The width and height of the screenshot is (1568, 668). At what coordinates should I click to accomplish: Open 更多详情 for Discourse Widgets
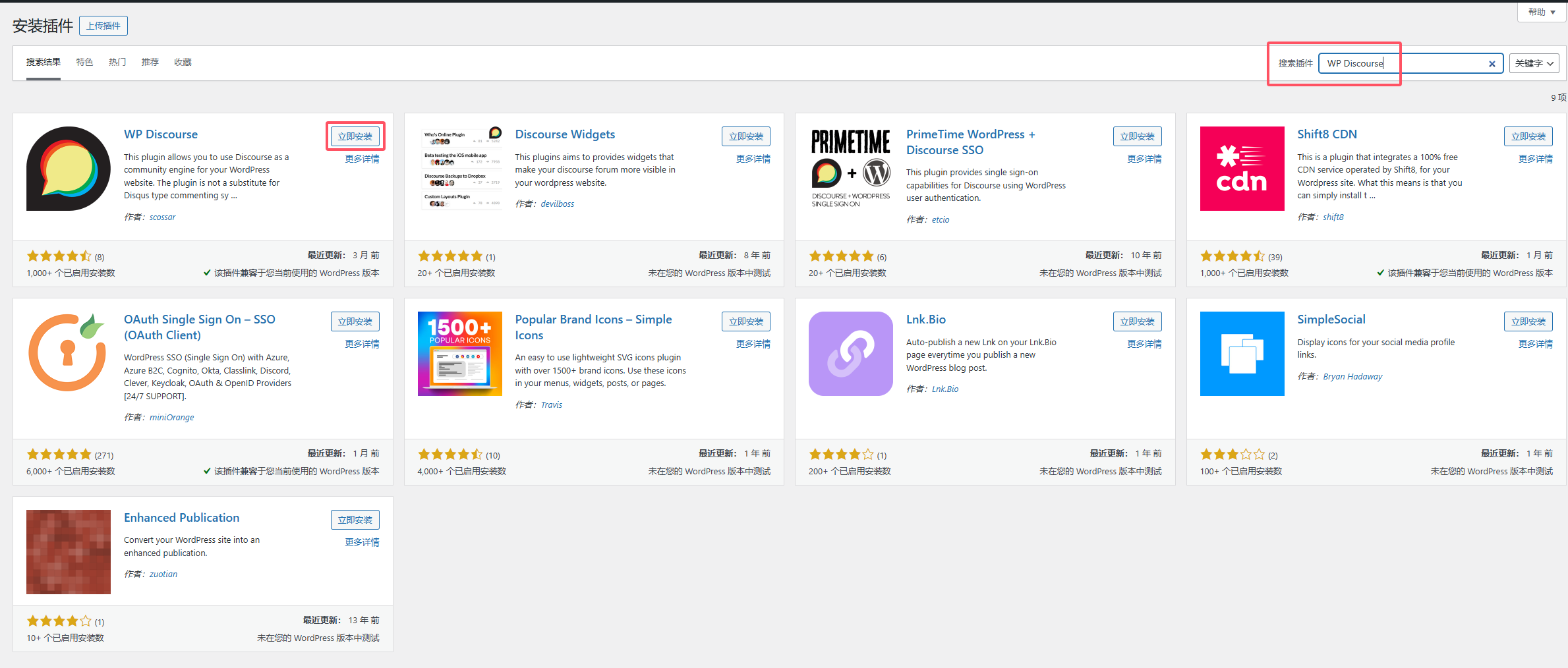[x=753, y=159]
